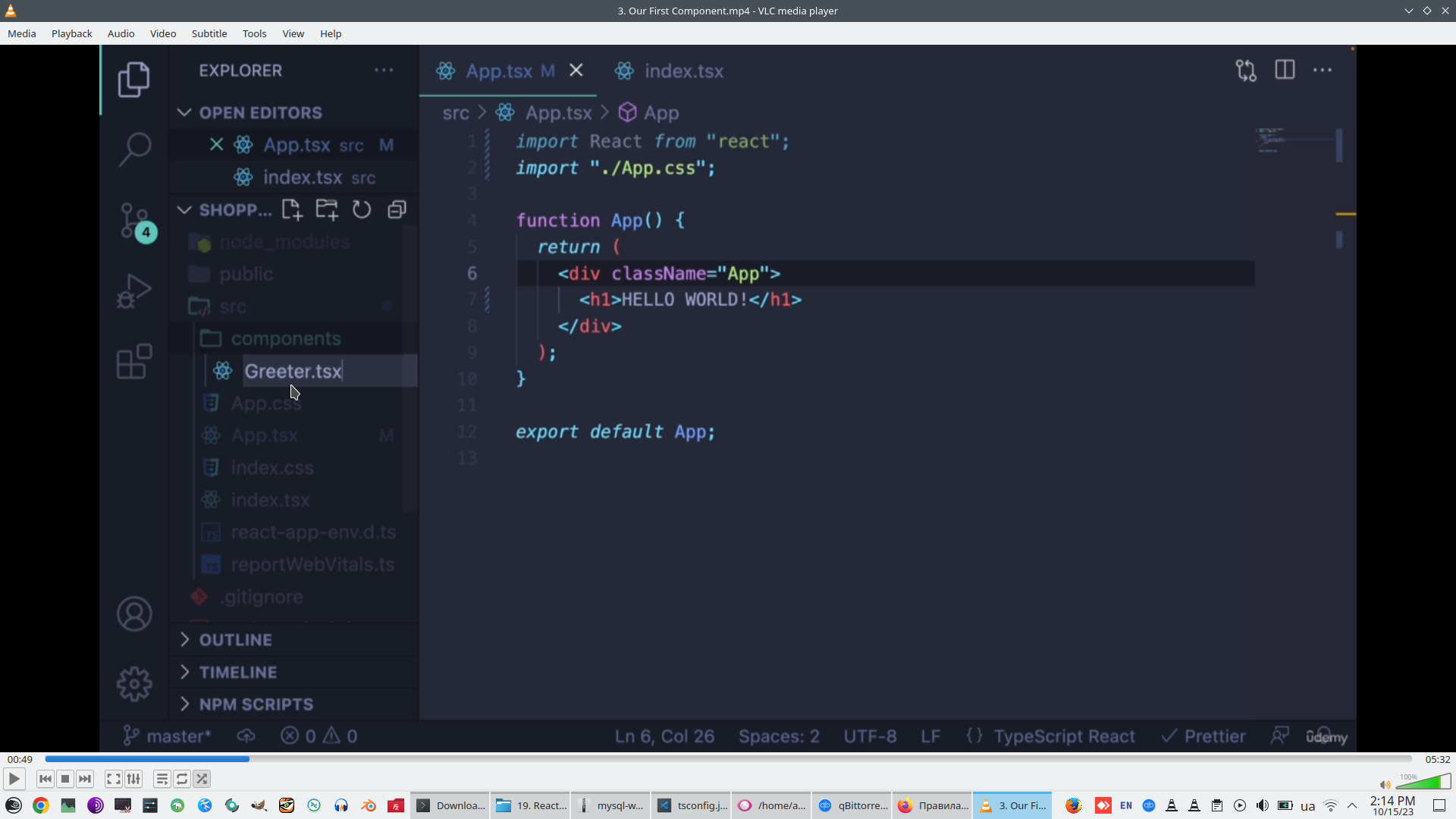Switch to qBittorrent taskbar window
1456x819 pixels.
coord(852,805)
